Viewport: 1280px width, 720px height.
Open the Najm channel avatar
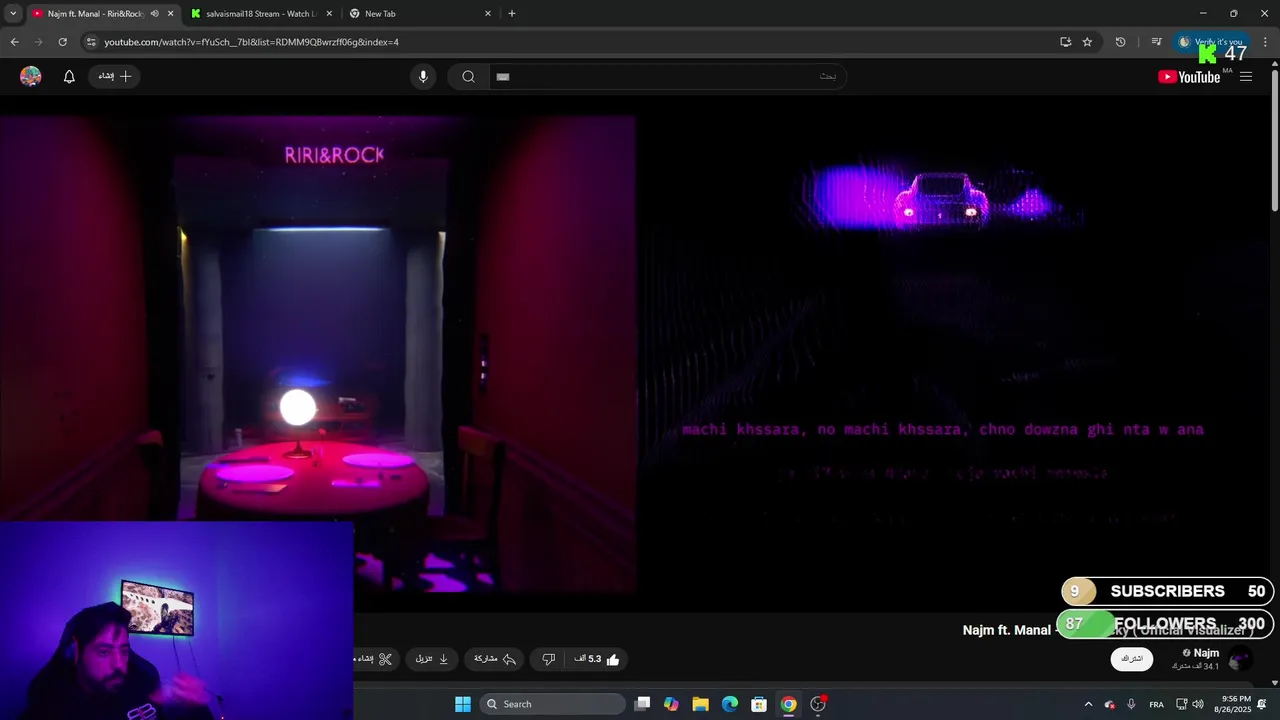[x=1239, y=659]
